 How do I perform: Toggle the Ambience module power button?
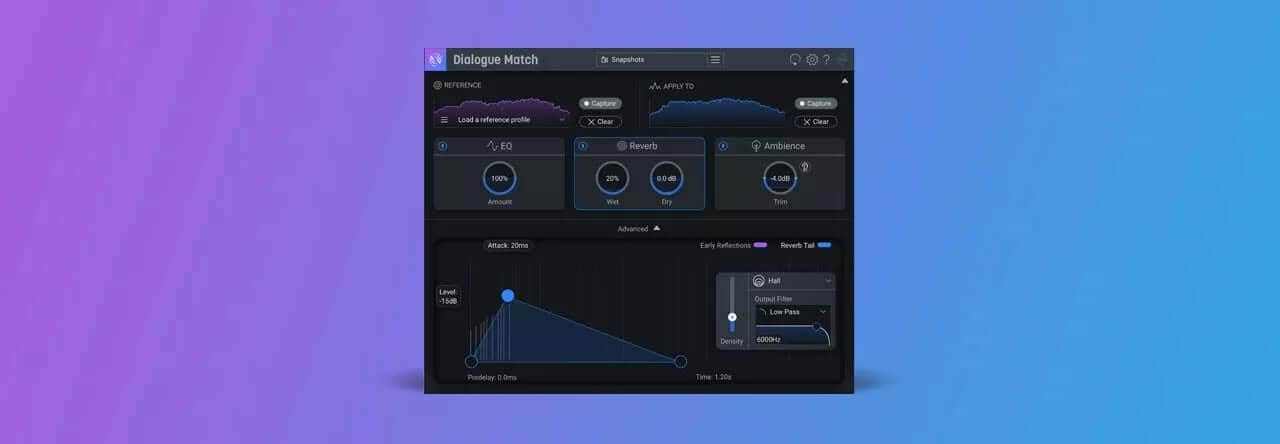724,146
